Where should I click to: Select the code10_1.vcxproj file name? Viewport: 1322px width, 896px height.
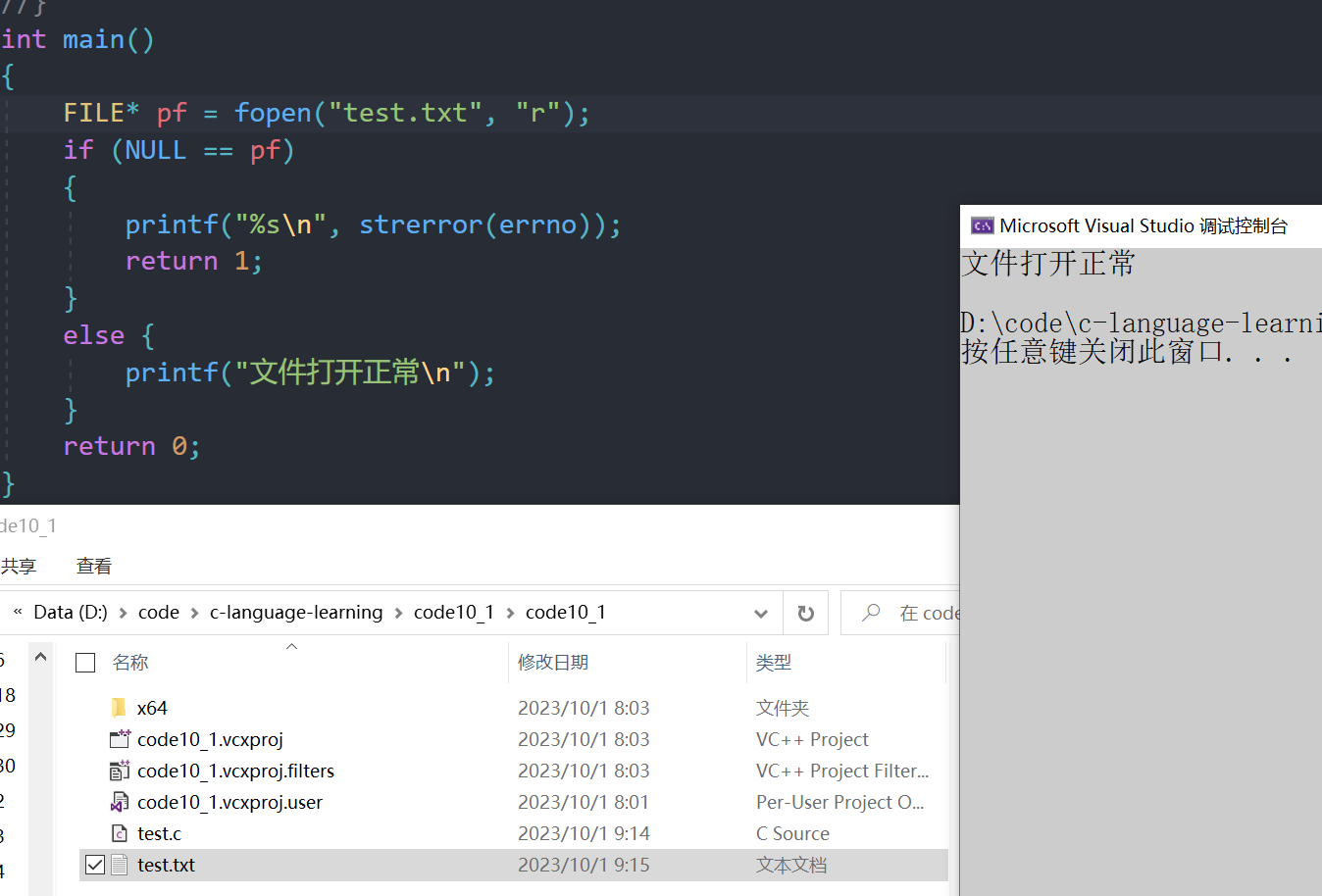(x=210, y=739)
